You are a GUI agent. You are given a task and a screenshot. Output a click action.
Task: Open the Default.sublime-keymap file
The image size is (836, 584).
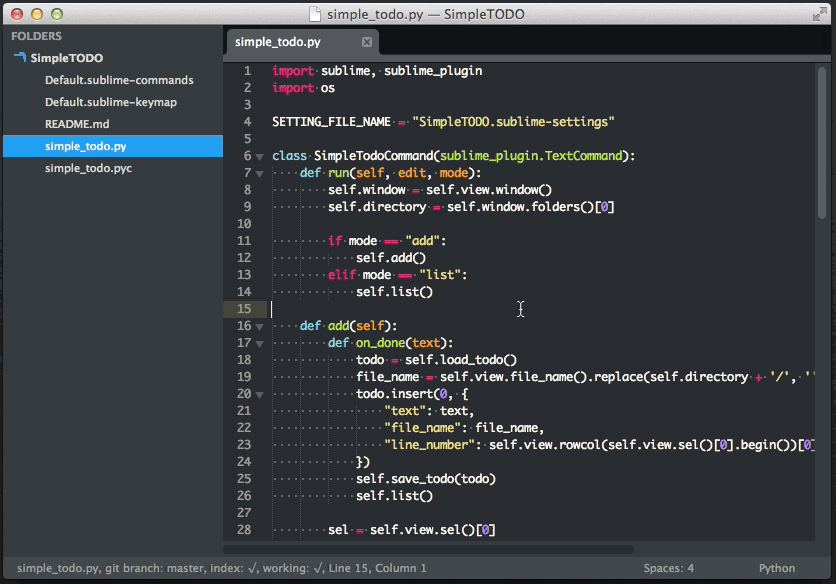[109, 102]
